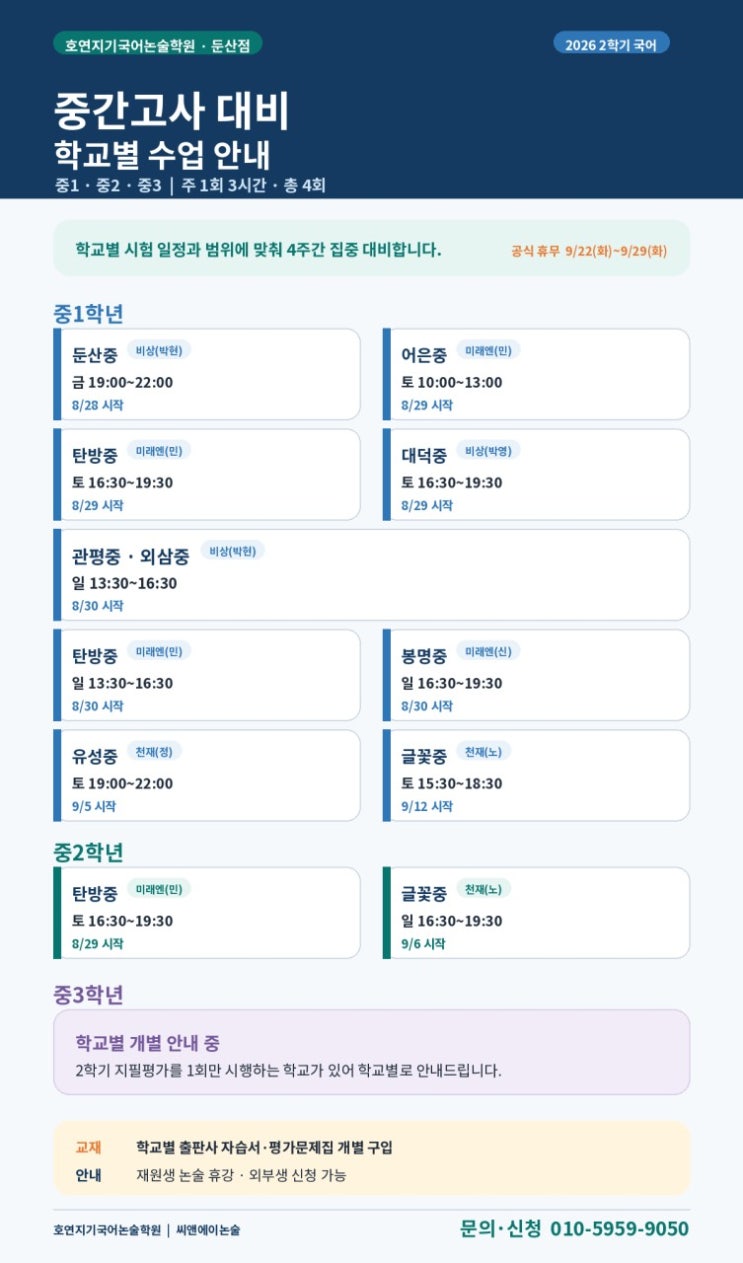Click the 교재 textbook purchase info row
The width and height of the screenshot is (743, 1263).
pos(372,1147)
